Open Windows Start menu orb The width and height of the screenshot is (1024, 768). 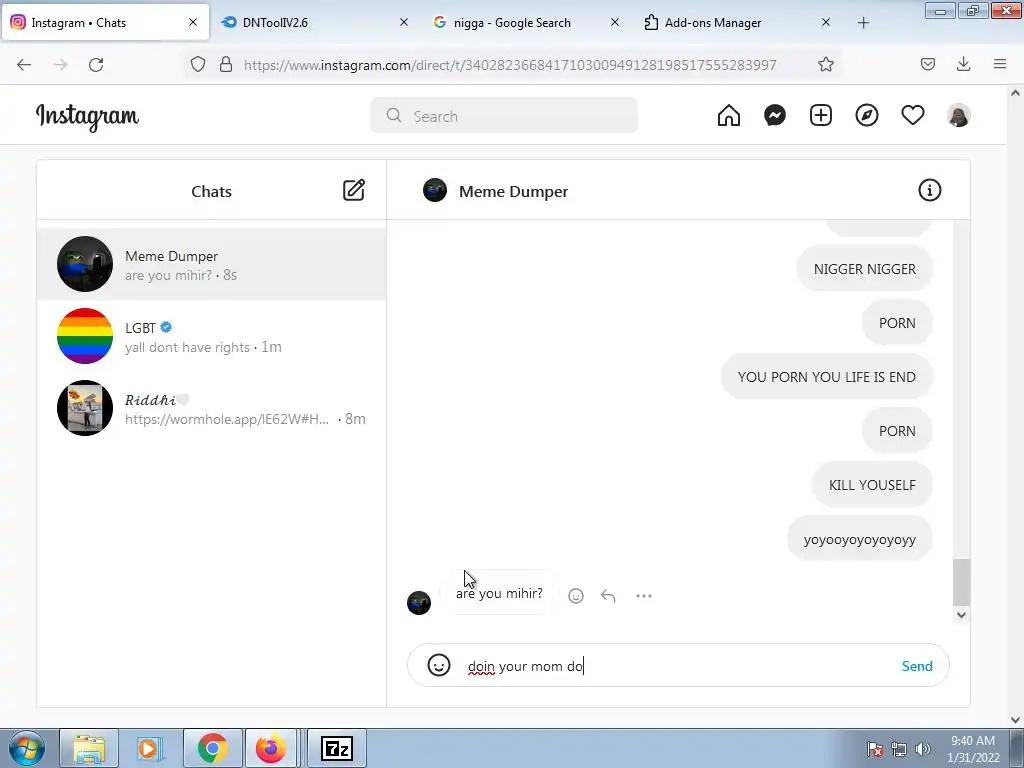(26, 748)
